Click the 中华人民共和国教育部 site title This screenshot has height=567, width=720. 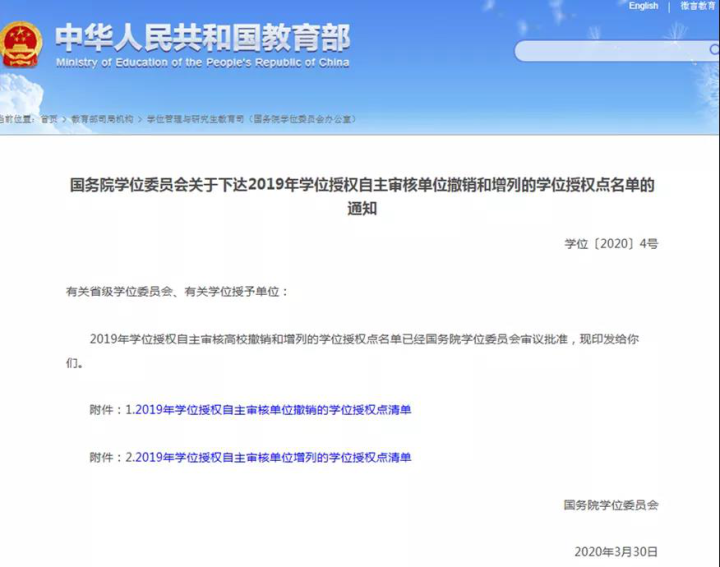coord(202,38)
